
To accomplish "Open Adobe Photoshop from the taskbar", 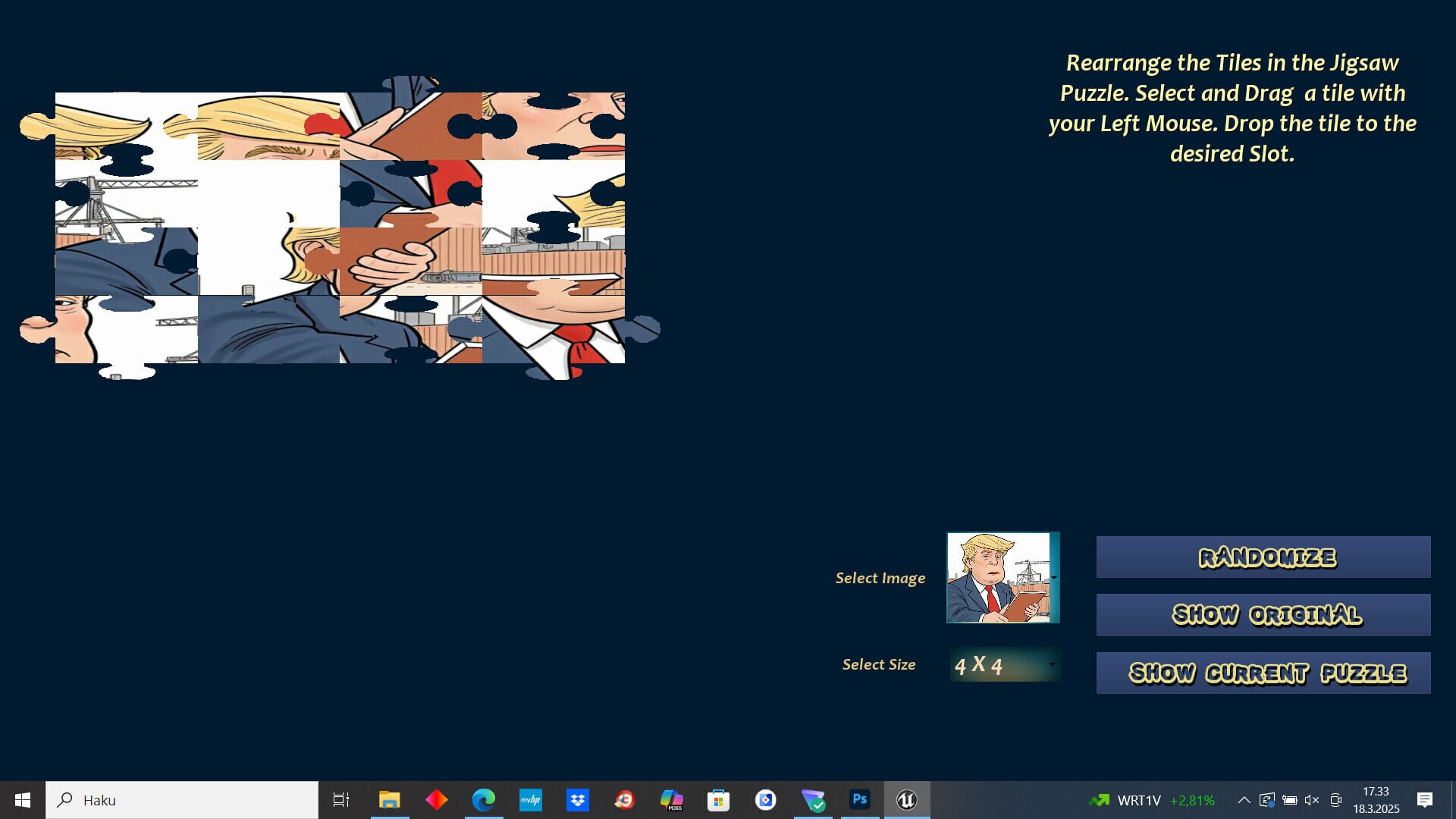I will (859, 799).
